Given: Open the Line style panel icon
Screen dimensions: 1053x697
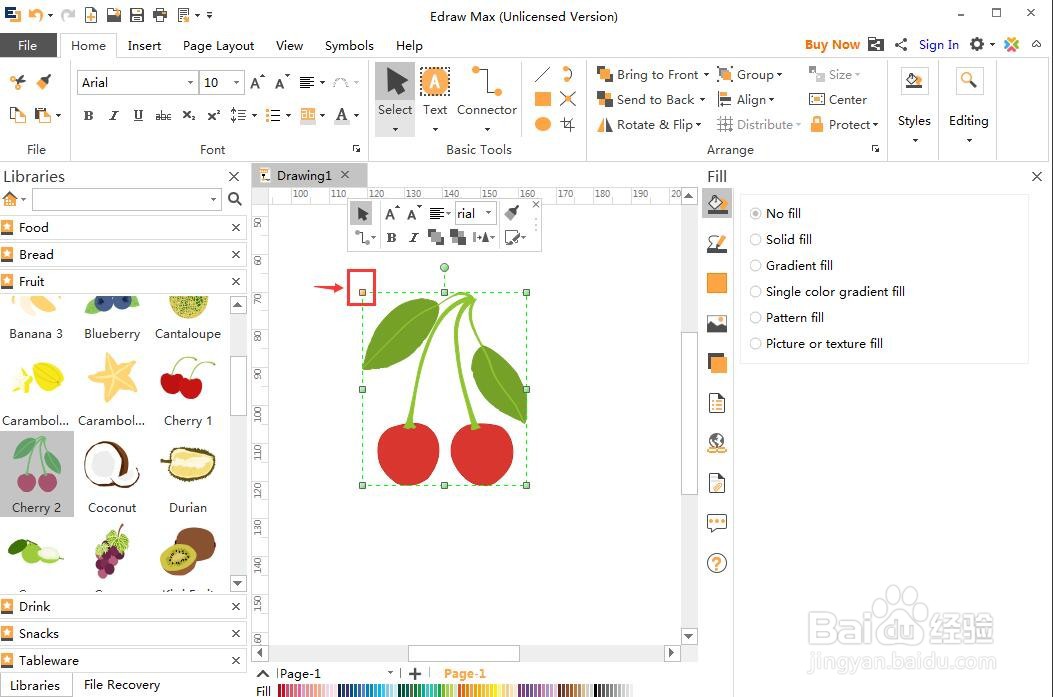Looking at the screenshot, I should coord(717,243).
